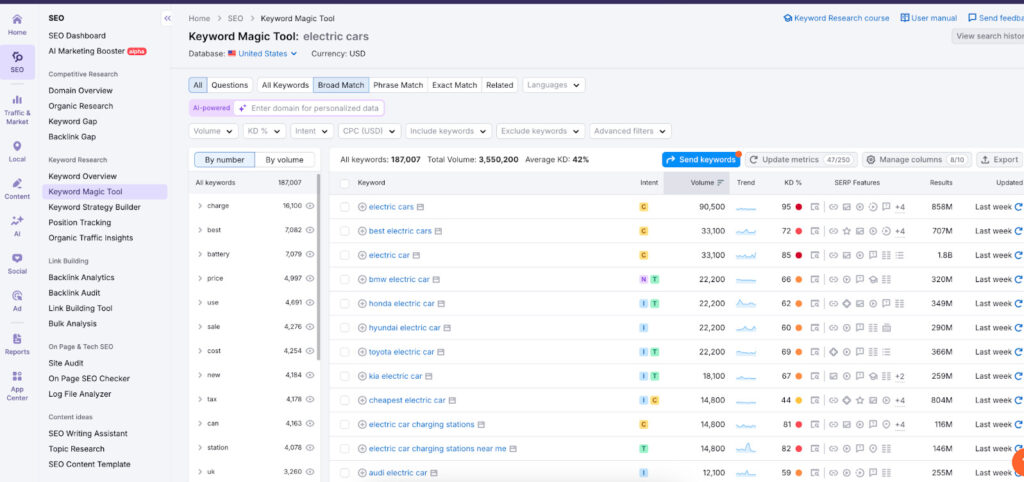Switch groups to By volume

[x=285, y=160]
